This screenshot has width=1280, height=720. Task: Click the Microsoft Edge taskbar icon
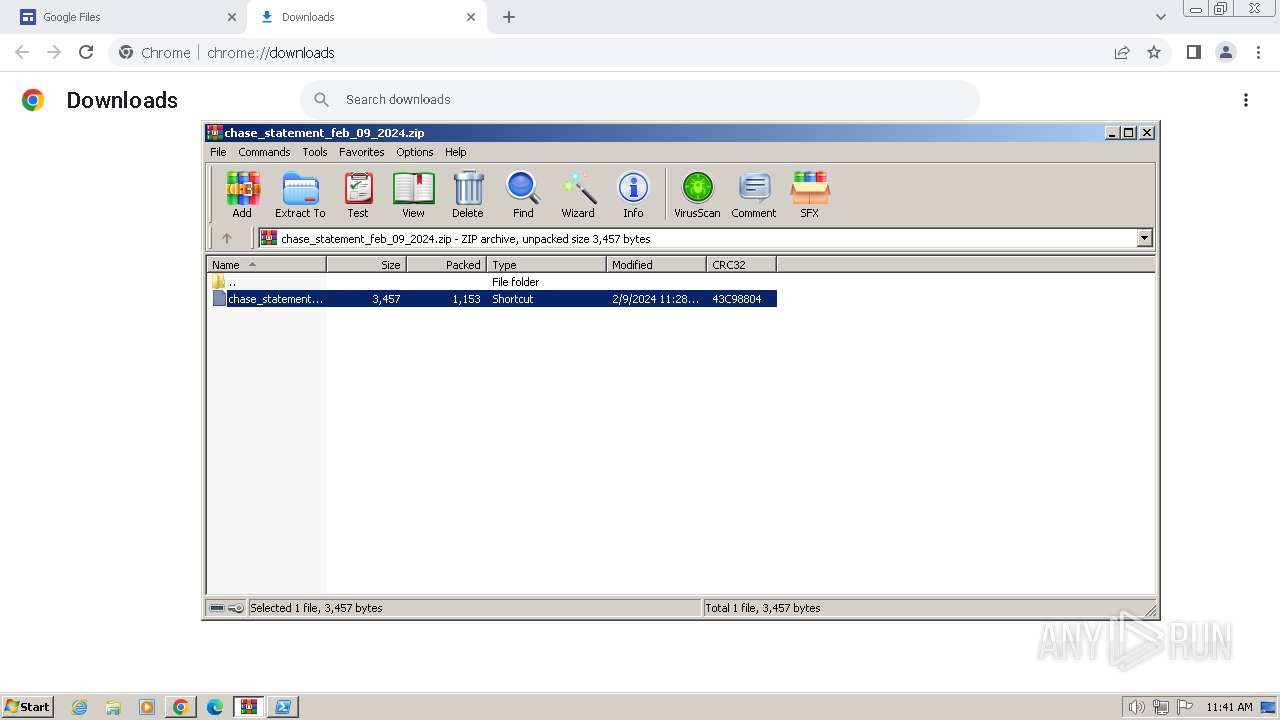point(215,707)
